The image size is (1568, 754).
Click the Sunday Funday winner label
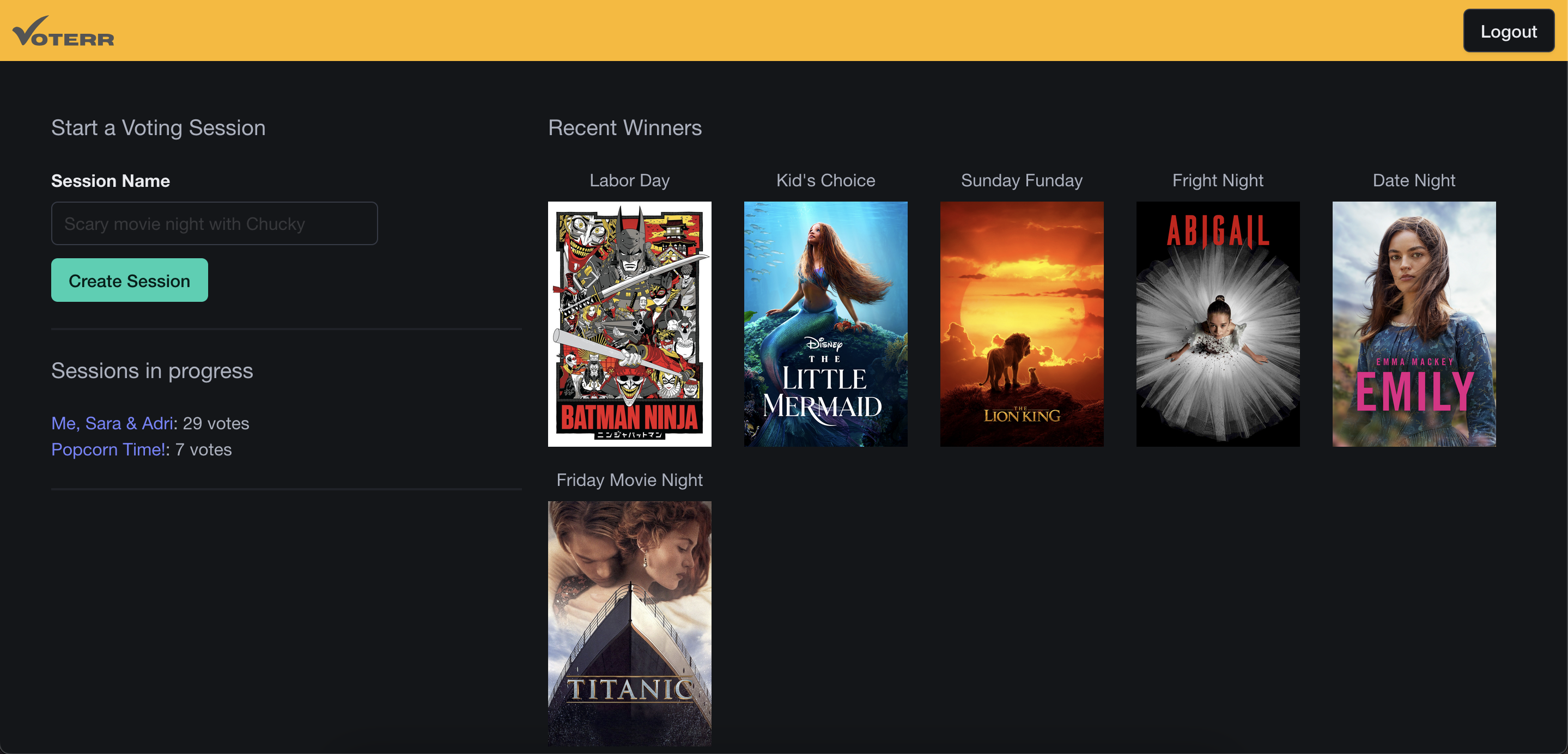1021,180
